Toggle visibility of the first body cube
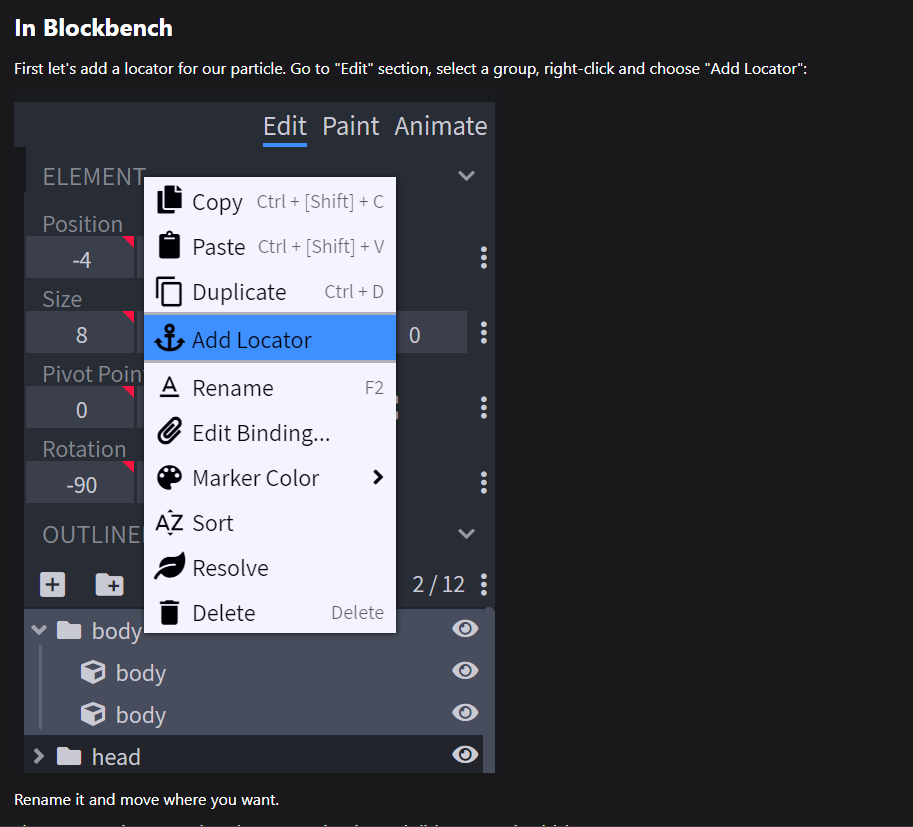Image resolution: width=913 pixels, height=827 pixels. (x=465, y=671)
